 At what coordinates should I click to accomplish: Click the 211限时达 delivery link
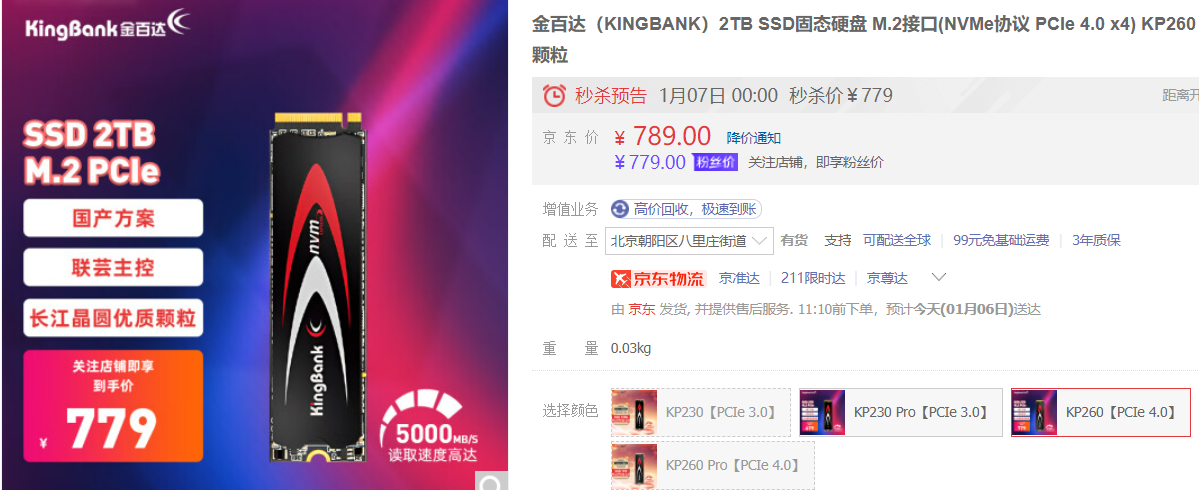pyautogui.click(x=813, y=278)
